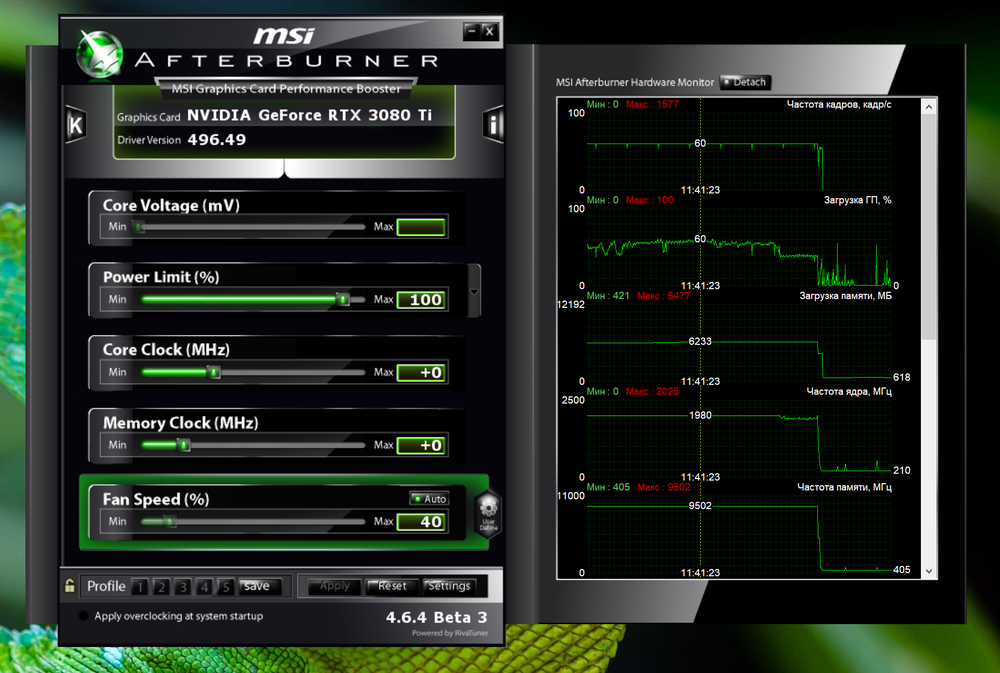
Task: Open the information i side button
Action: (493, 124)
